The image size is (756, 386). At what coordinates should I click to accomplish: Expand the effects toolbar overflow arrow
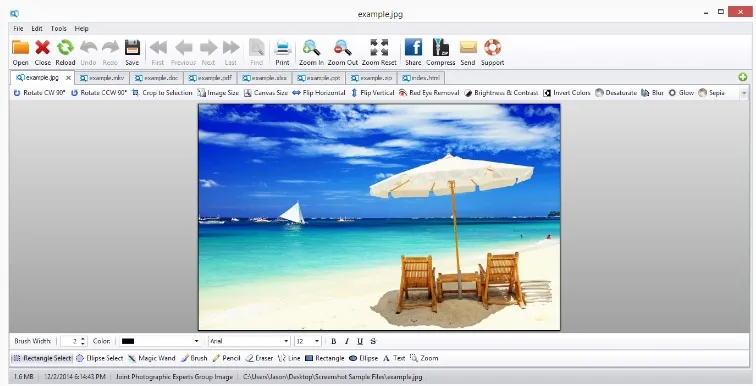tap(743, 93)
